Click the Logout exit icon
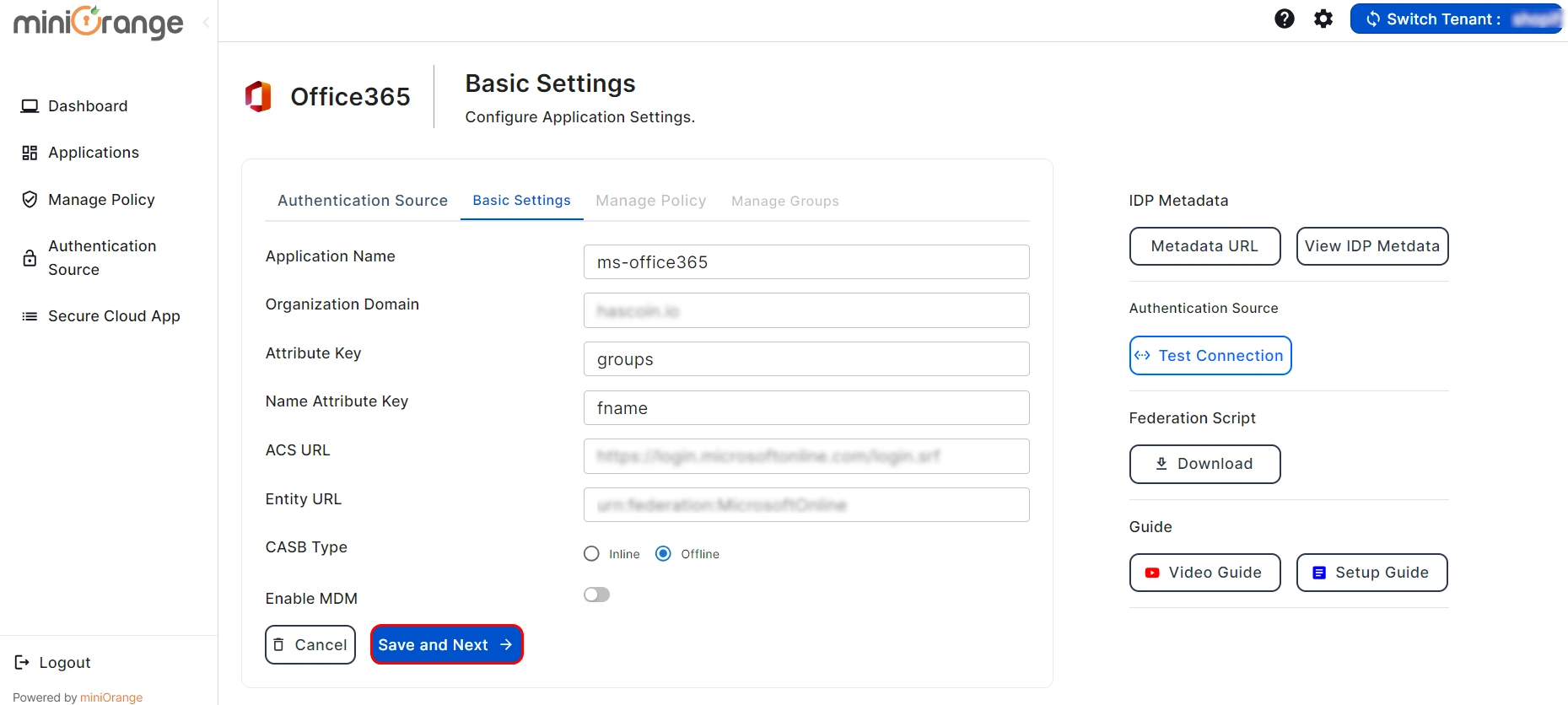Screen dimensions: 1568x705 point(23,663)
